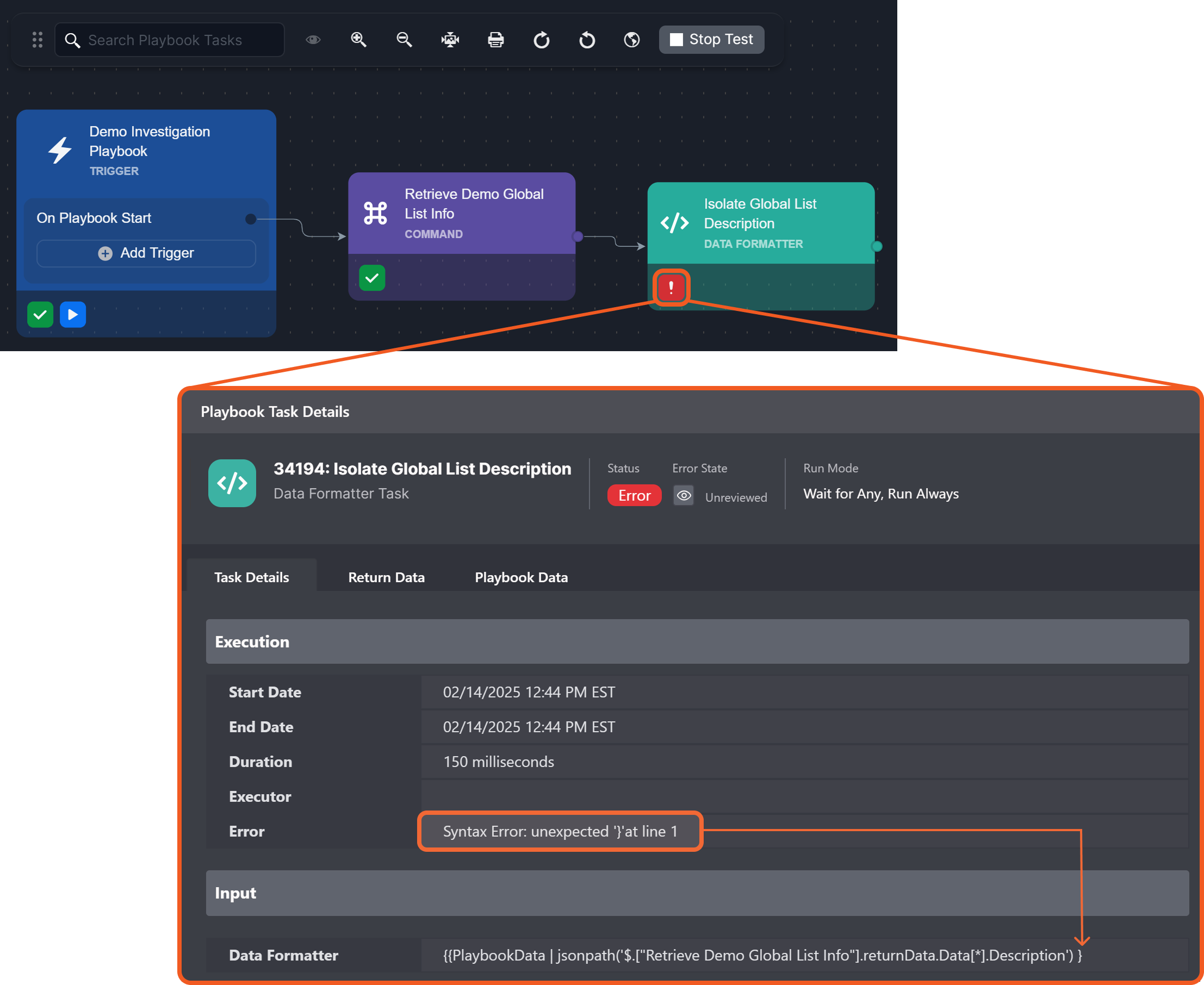Toggle the eye visibility icon in toolbar
The image size is (1204, 985).
tap(313, 39)
